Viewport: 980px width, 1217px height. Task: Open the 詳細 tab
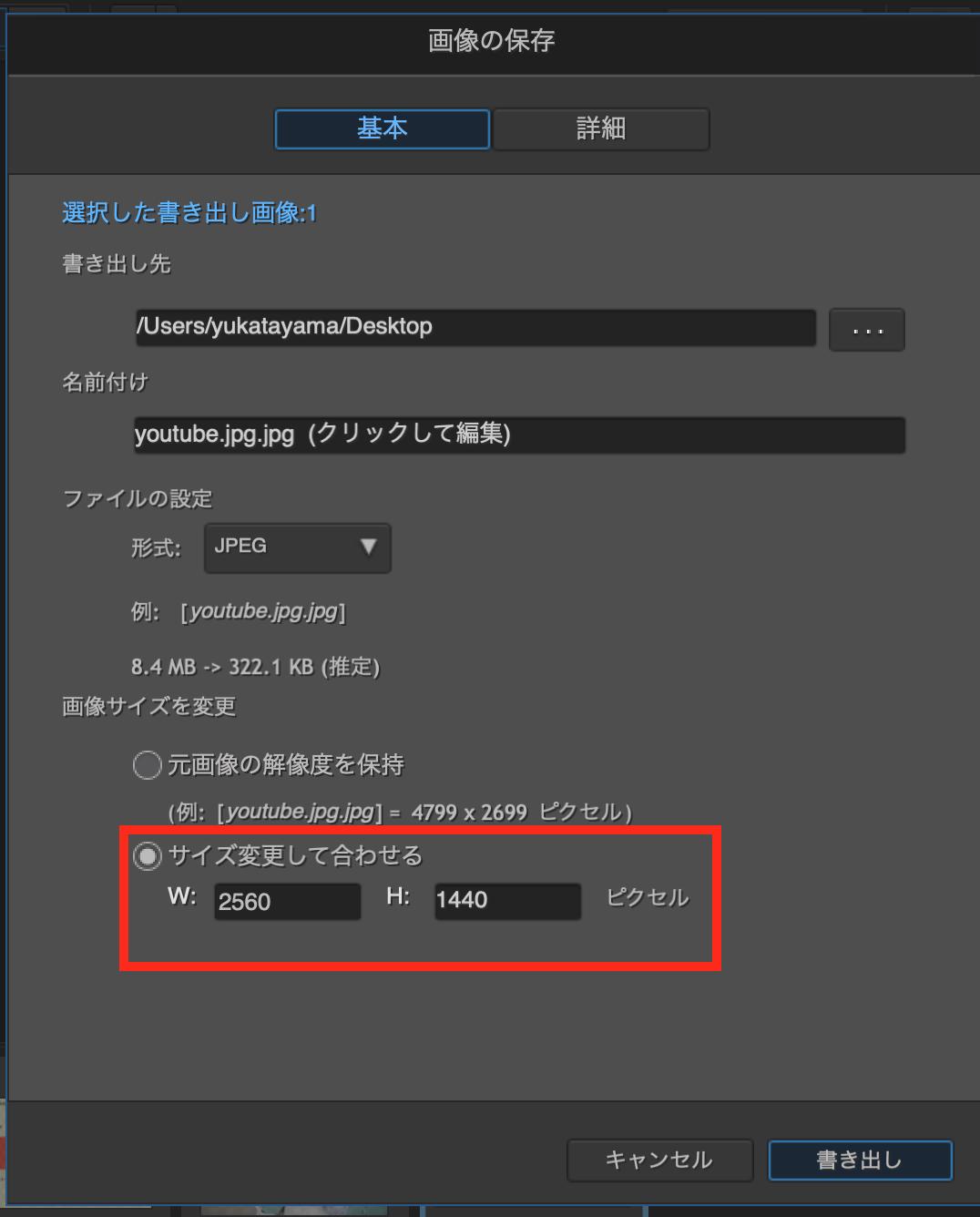pyautogui.click(x=601, y=129)
